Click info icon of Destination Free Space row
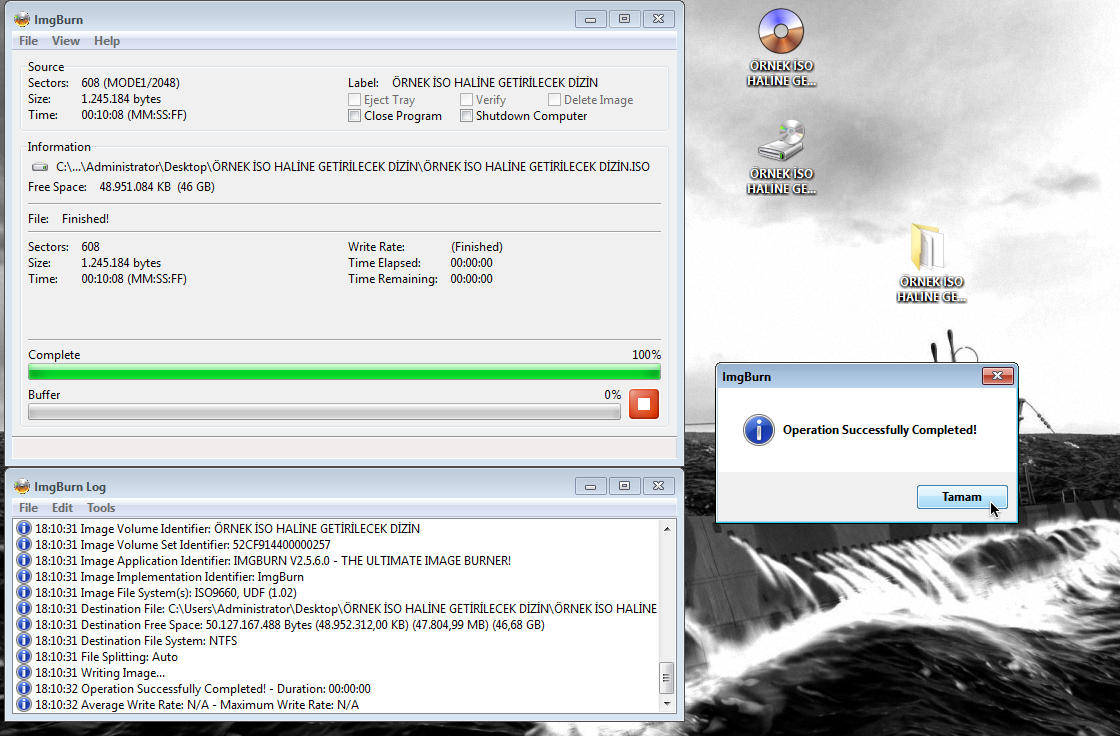 24,625
